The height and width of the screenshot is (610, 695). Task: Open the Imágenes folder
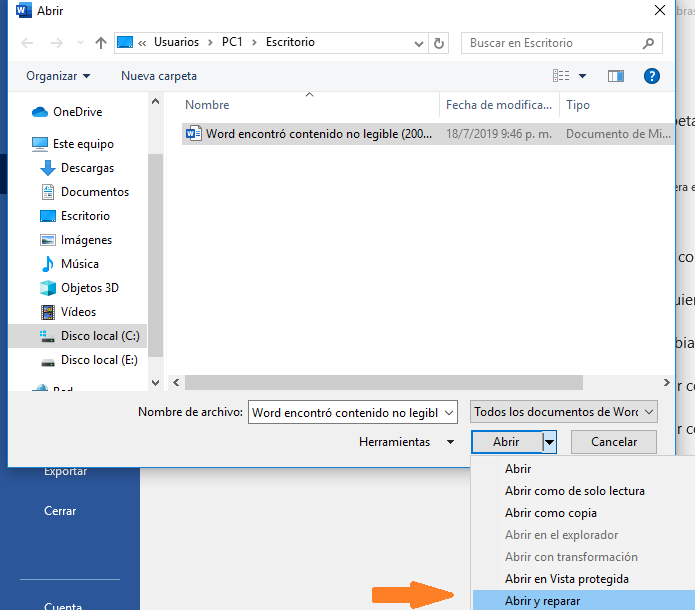(86, 240)
